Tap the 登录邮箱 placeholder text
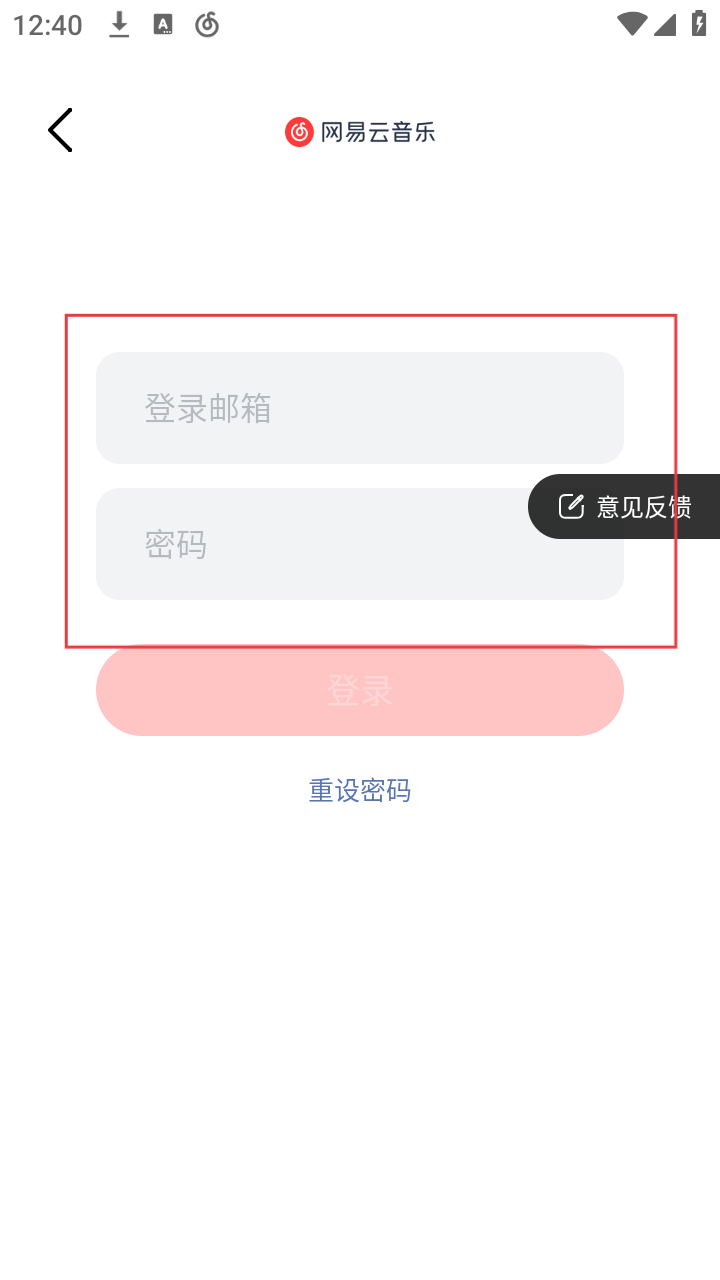Screen dimensions: 720x1280 point(208,408)
